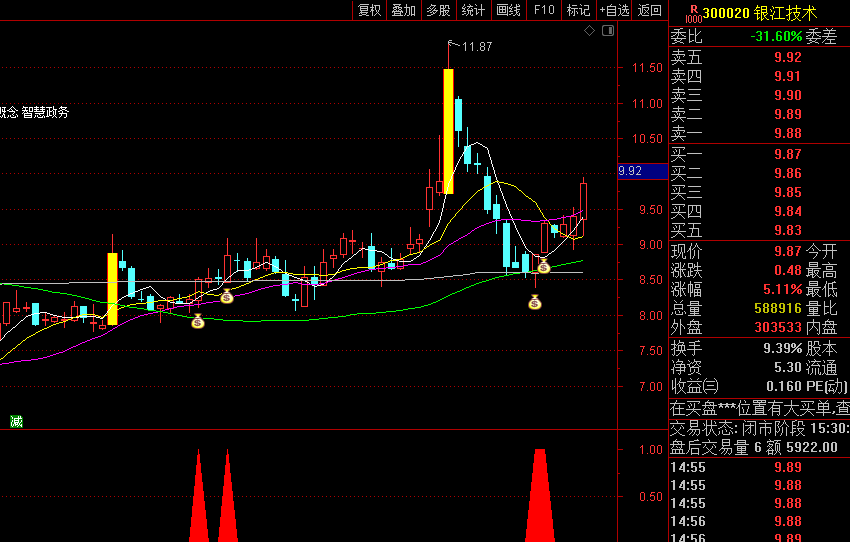Viewport: 850px width, 542px height.
Task: Open the 标记 mark menu
Action: pyautogui.click(x=578, y=10)
